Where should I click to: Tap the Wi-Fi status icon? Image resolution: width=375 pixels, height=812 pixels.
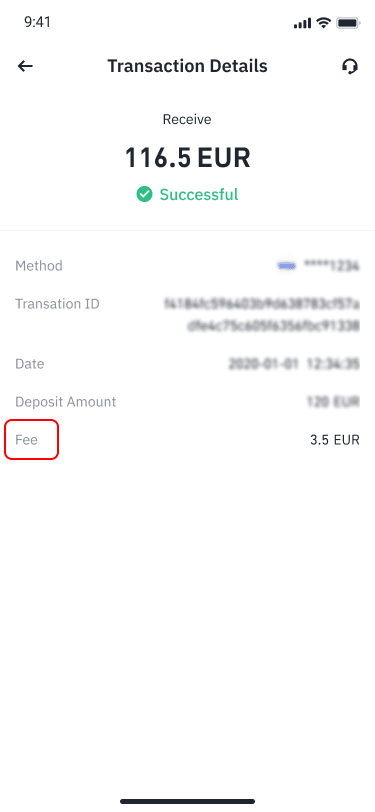(324, 23)
